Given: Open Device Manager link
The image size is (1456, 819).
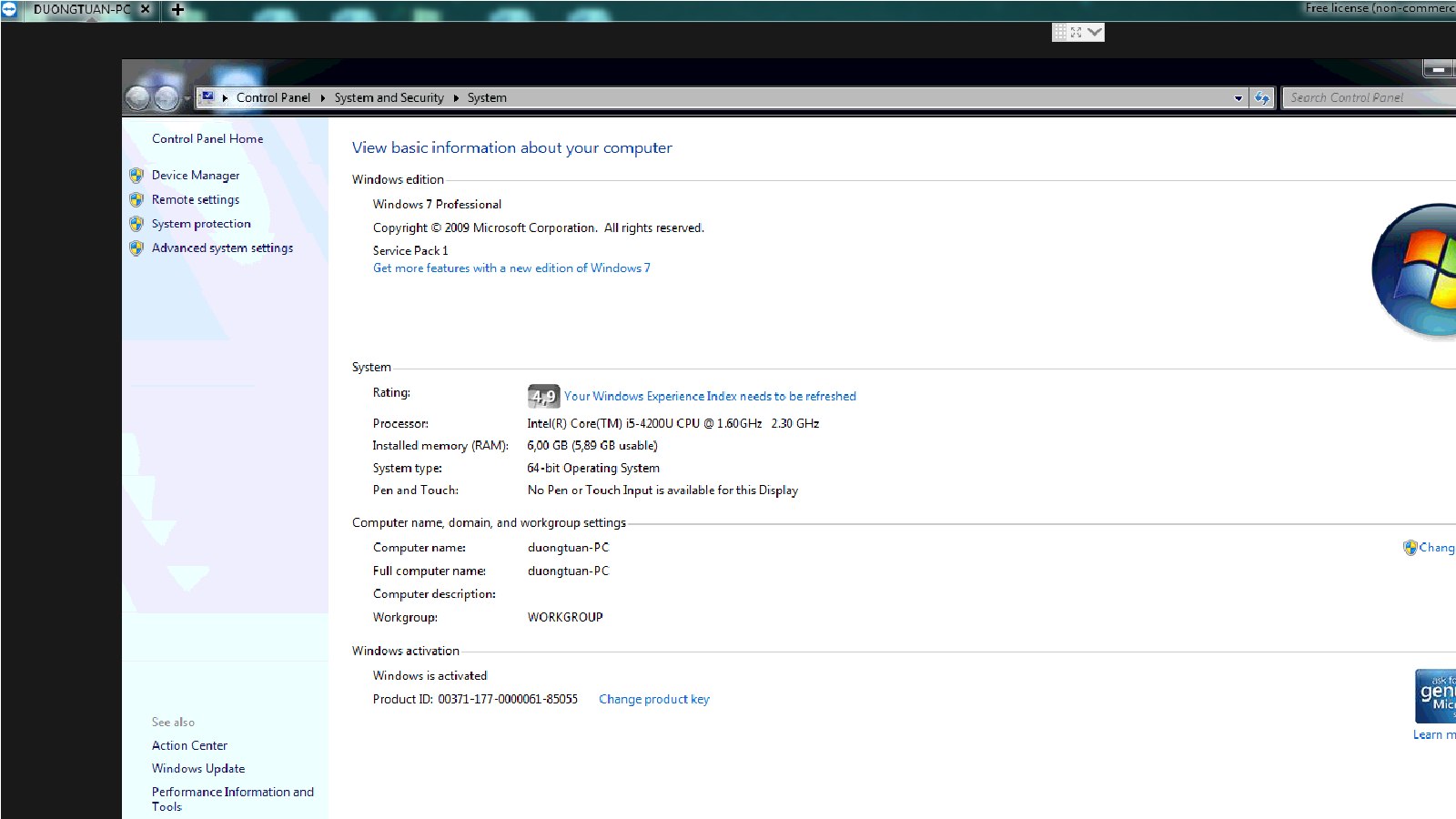Looking at the screenshot, I should pyautogui.click(x=196, y=175).
